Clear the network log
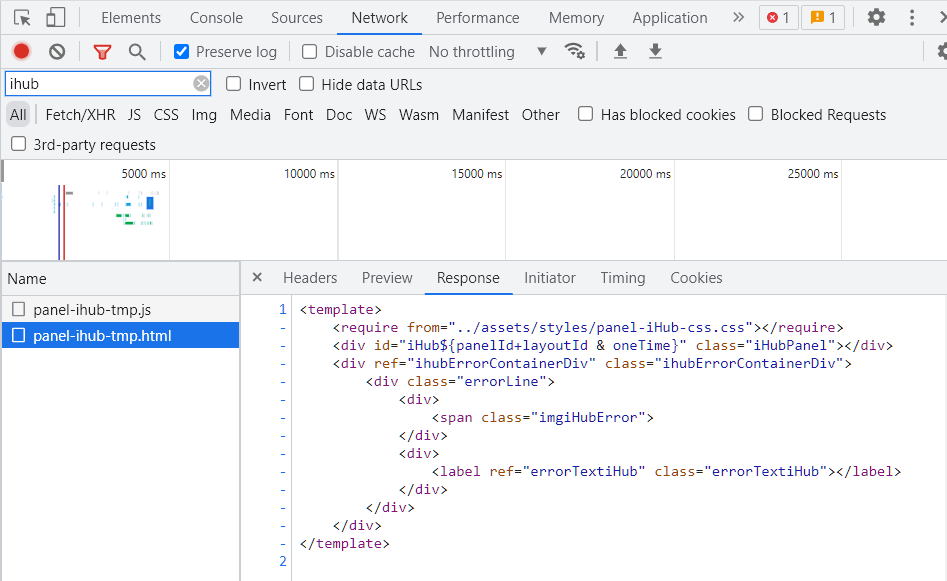Screen dimensions: 947x581 tap(57, 51)
